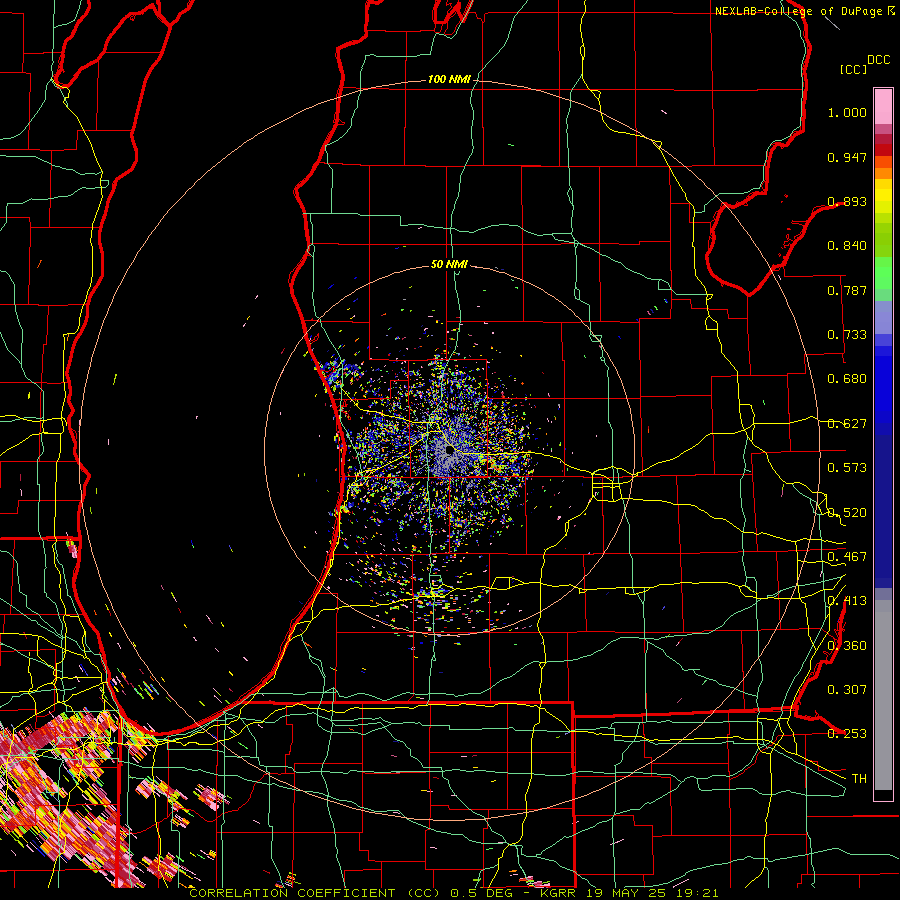Click the Correlation Coefficient caption at the bottom

(453, 893)
